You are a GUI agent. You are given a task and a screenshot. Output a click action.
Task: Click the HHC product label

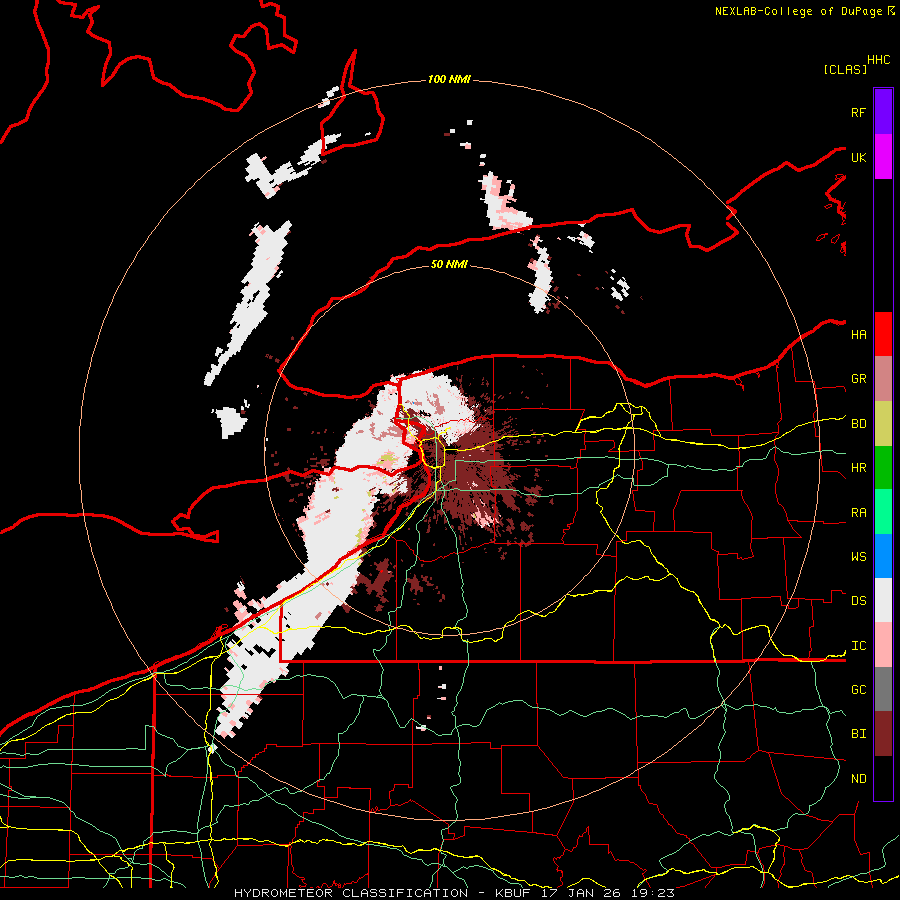point(879,60)
